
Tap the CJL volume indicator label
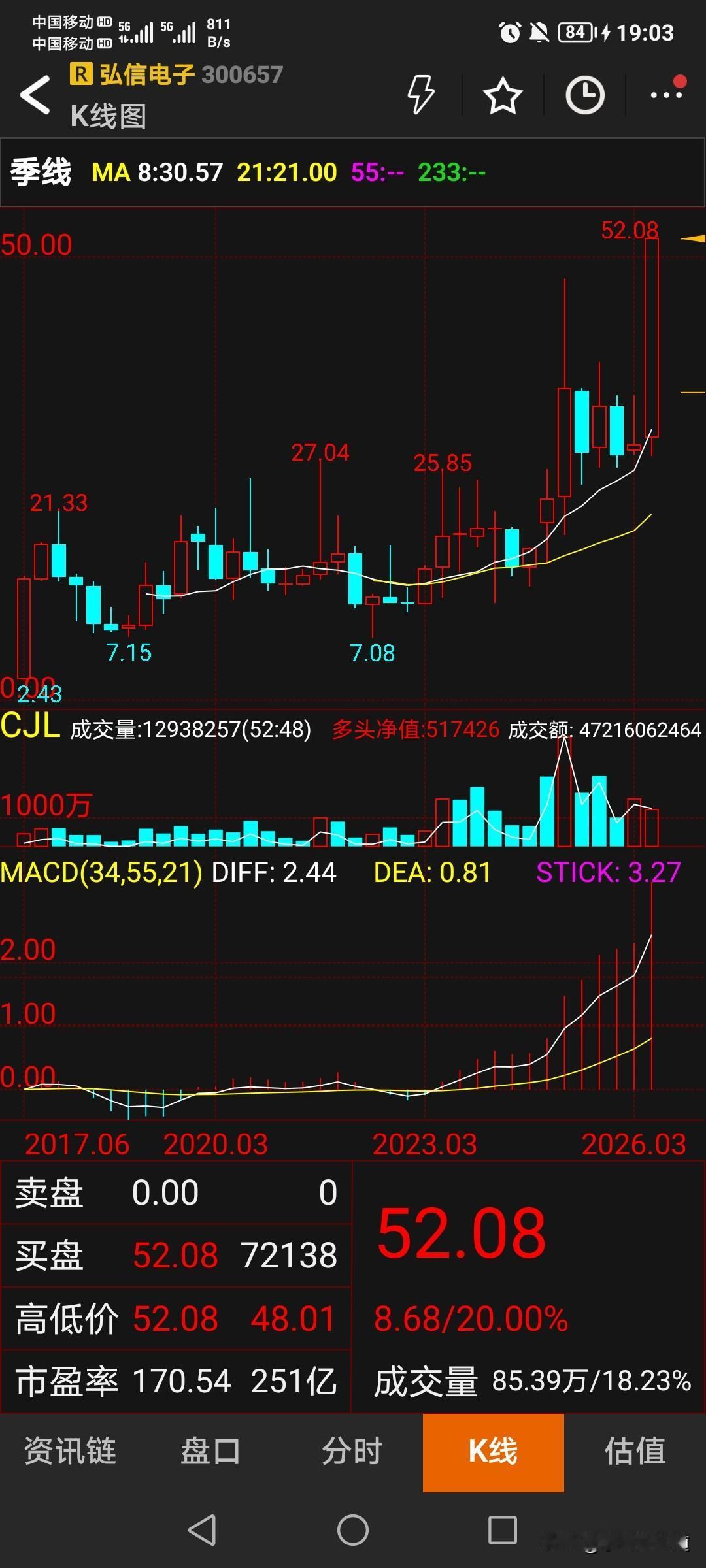click(30, 726)
